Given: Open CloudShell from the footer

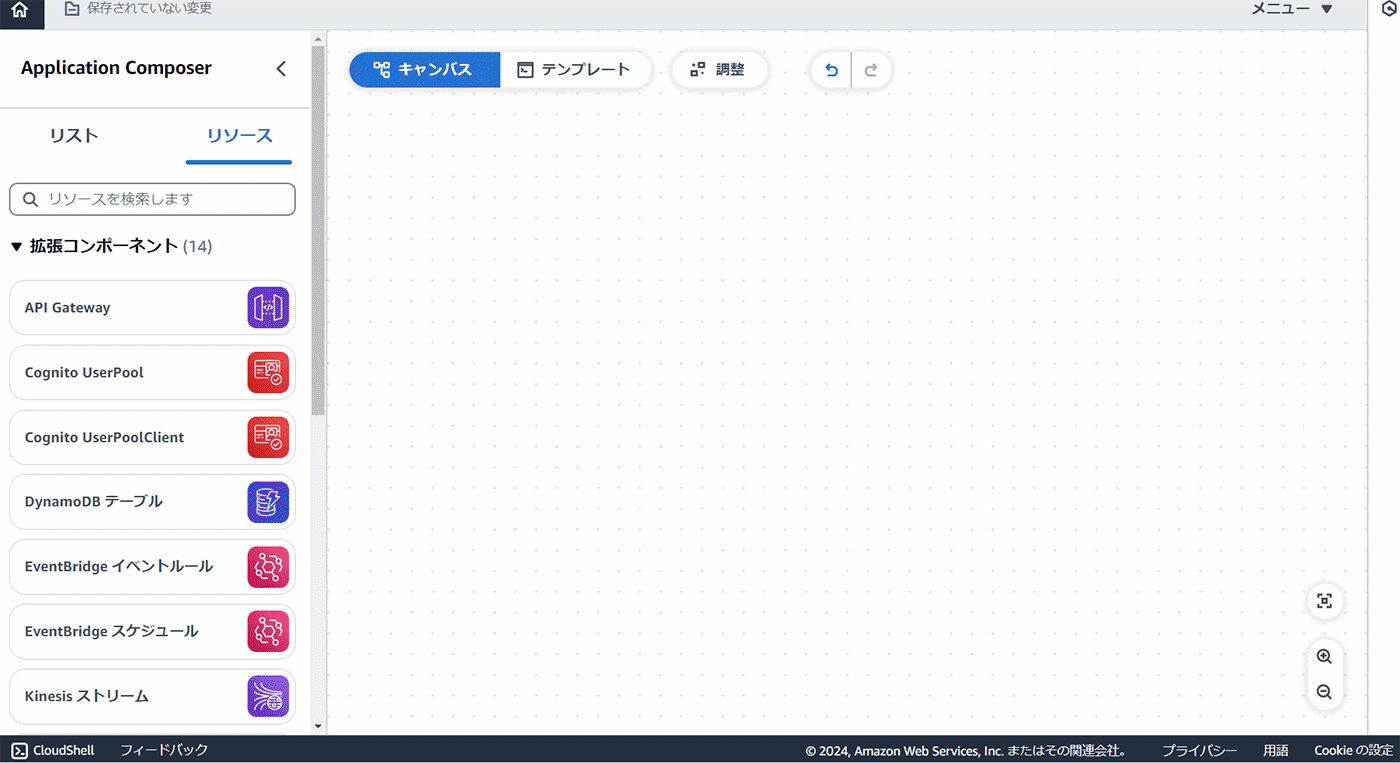Looking at the screenshot, I should (53, 750).
